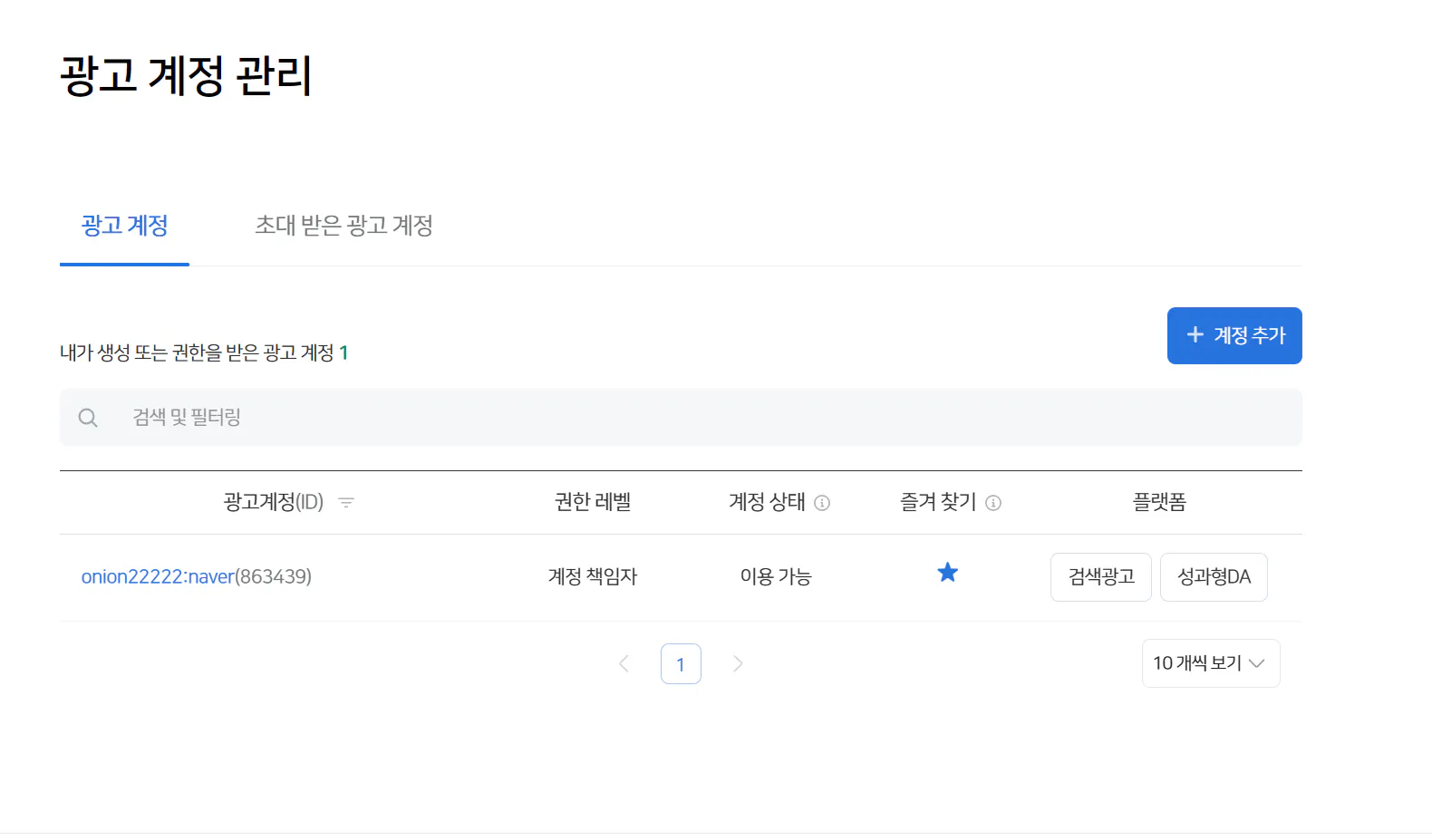Switch to the 광고 계정 tab

(x=124, y=226)
